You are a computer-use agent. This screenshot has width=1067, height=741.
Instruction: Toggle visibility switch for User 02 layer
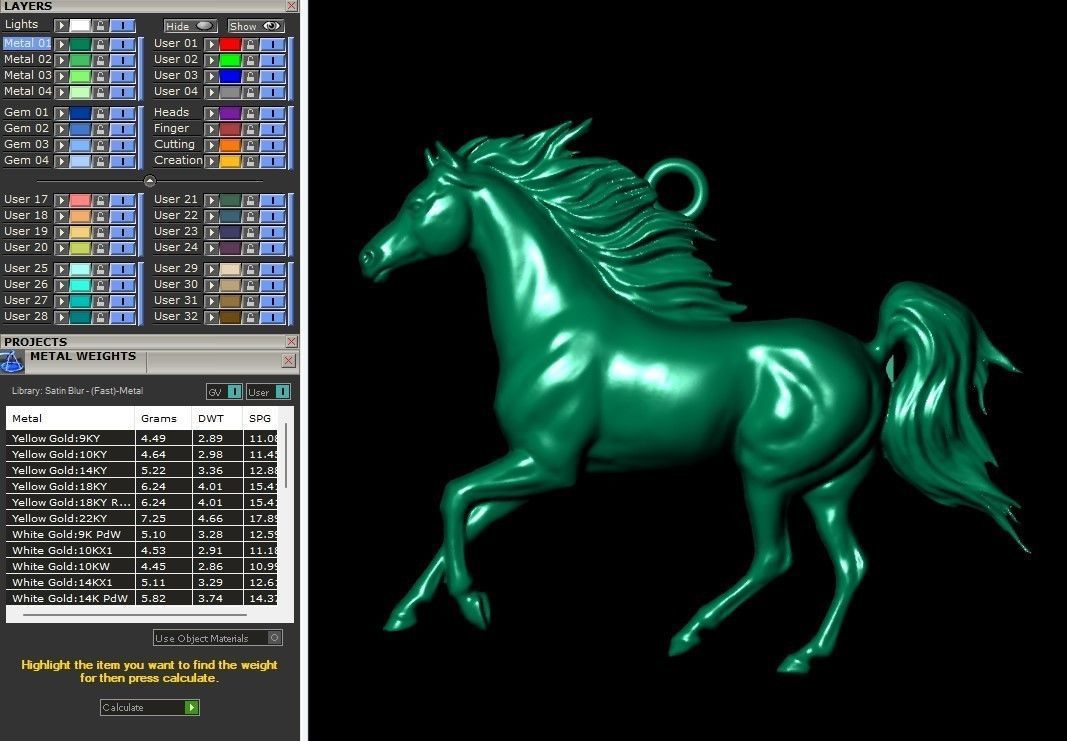tap(273, 61)
